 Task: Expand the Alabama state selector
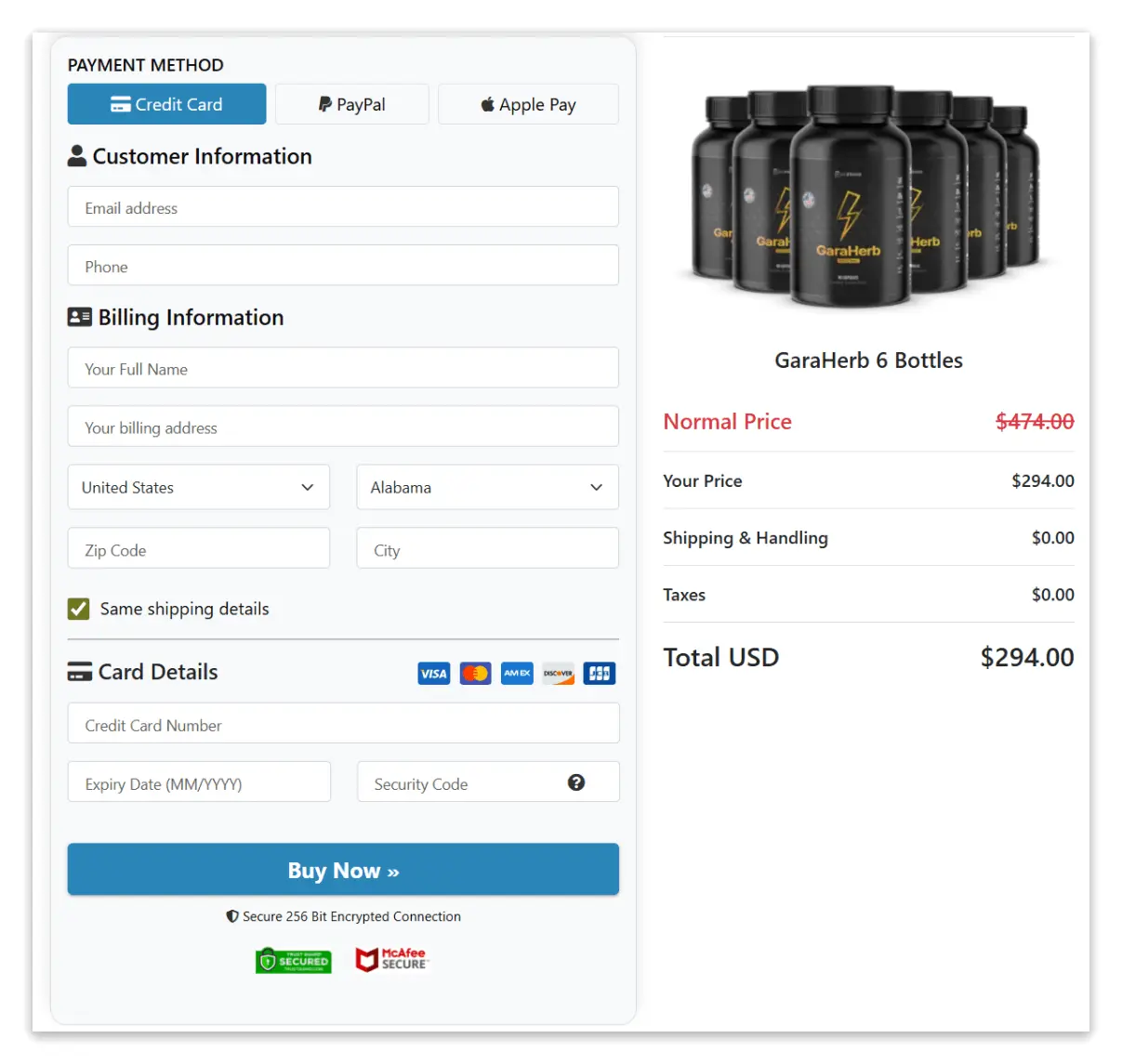point(487,487)
